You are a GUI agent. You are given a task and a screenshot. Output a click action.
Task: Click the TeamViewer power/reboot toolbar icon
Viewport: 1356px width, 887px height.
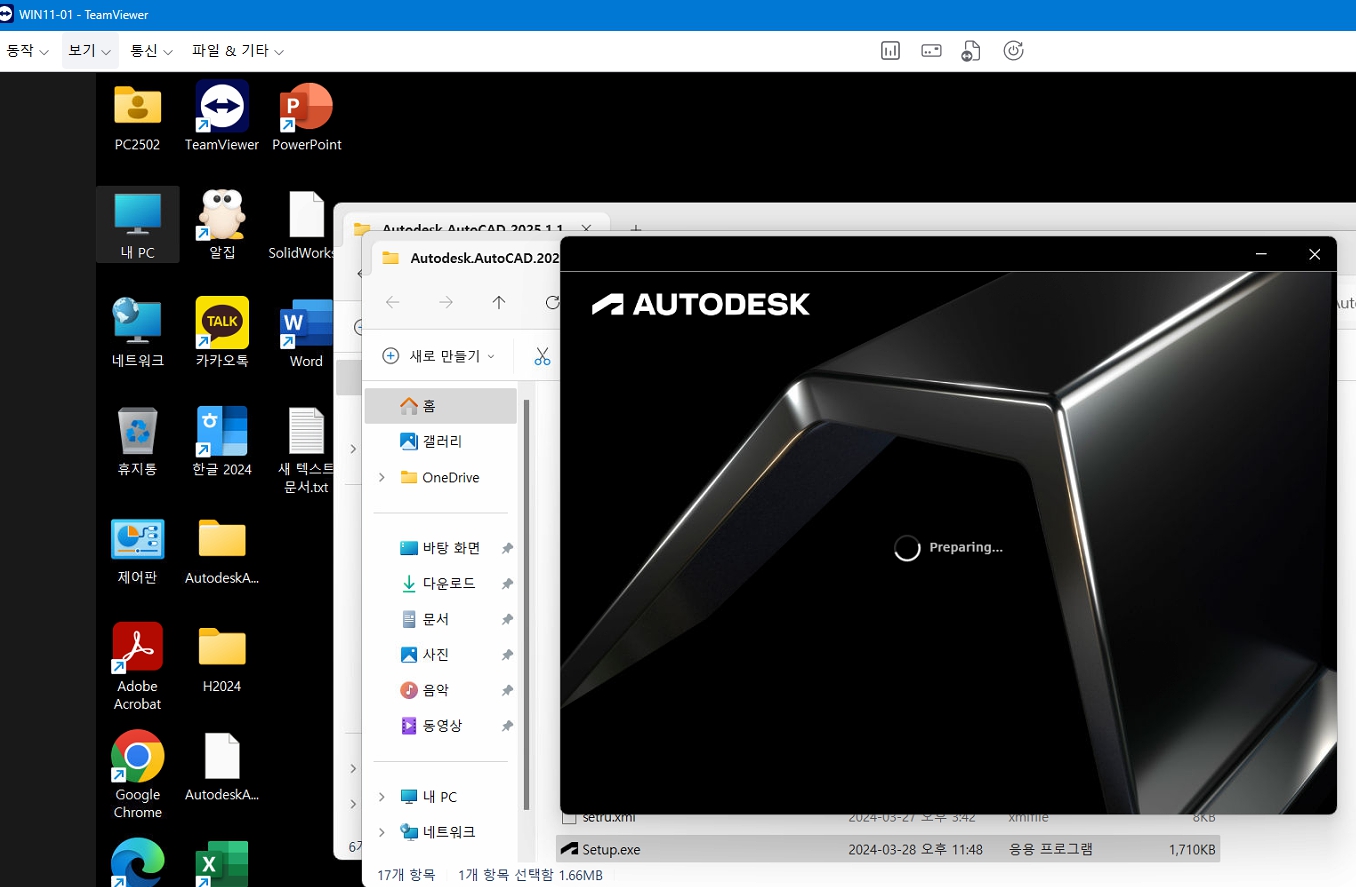click(1013, 51)
